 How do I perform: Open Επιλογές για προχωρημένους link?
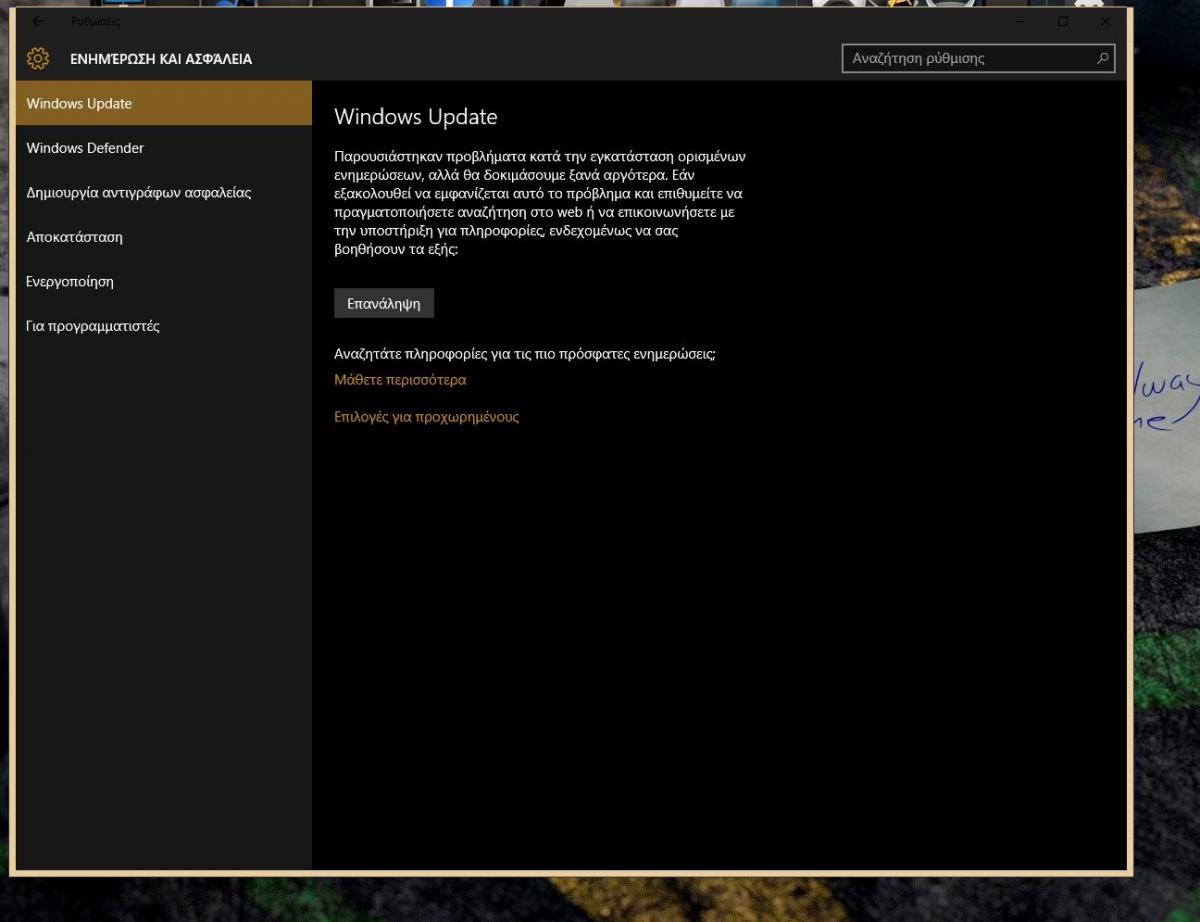pos(426,417)
